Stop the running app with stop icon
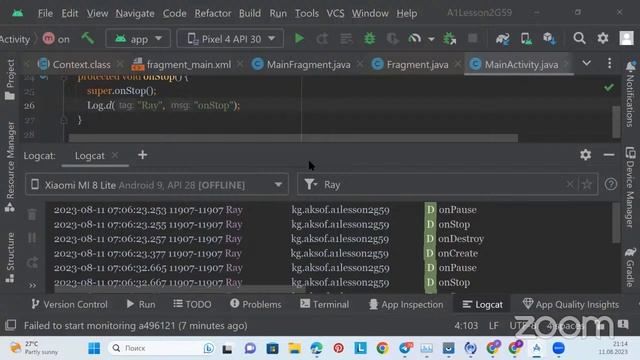Viewport: 640px width, 360px height. pos(473,38)
